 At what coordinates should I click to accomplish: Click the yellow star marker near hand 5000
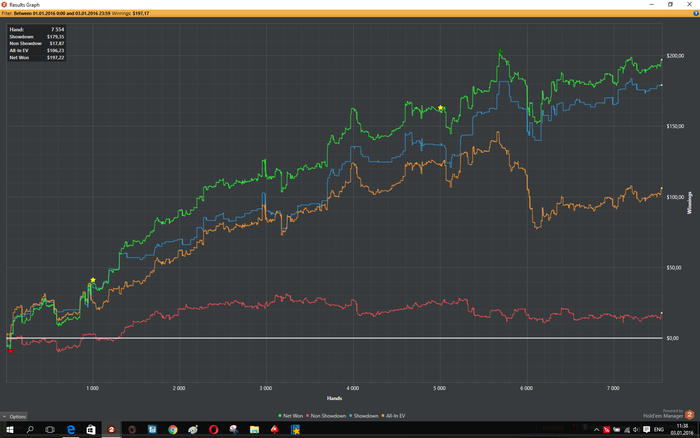click(440, 108)
